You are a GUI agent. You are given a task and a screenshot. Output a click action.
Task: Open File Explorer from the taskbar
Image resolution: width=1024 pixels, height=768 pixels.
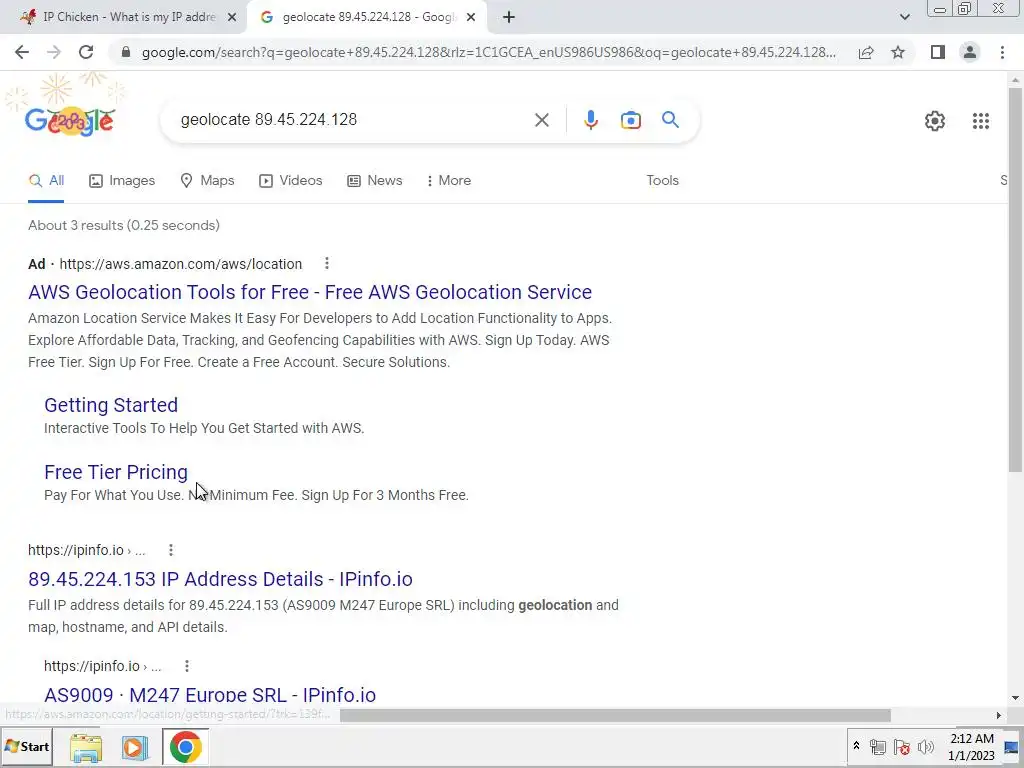coord(86,748)
